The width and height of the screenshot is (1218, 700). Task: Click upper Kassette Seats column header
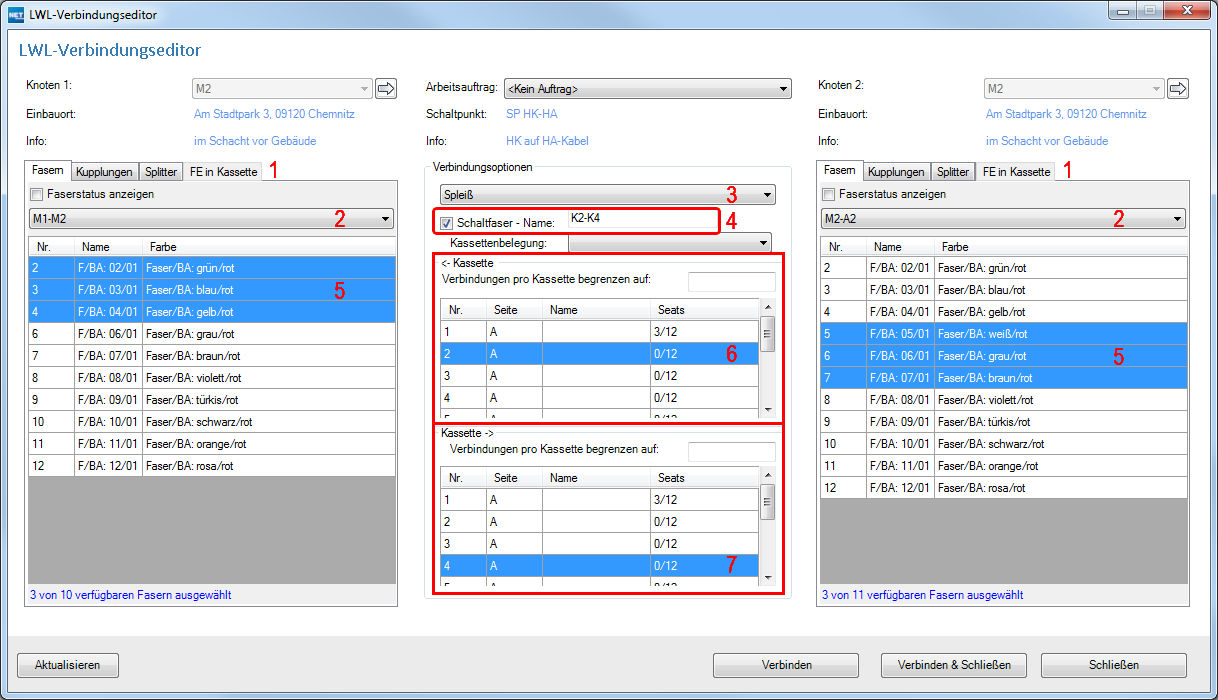704,310
